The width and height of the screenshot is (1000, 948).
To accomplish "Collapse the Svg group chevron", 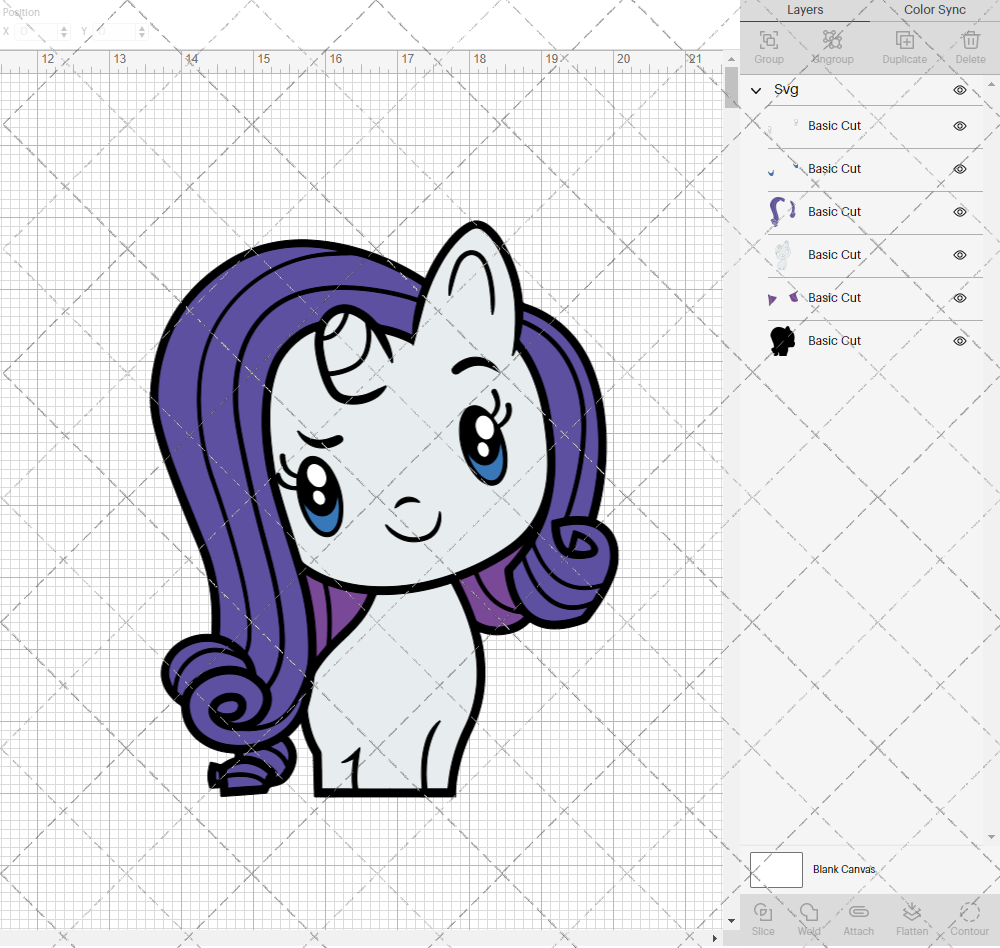I will (756, 91).
